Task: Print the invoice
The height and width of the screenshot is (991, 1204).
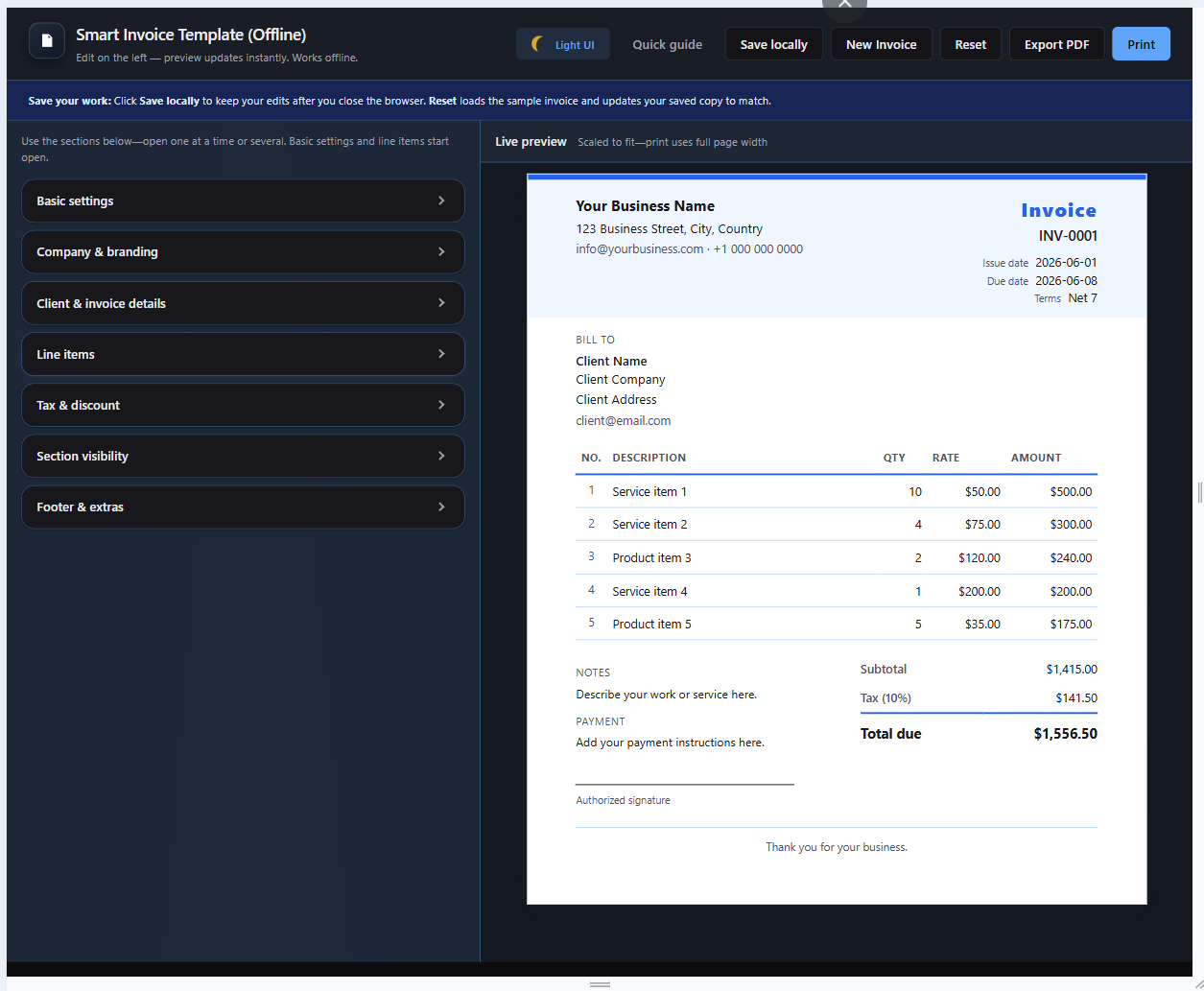Action: click(1141, 43)
